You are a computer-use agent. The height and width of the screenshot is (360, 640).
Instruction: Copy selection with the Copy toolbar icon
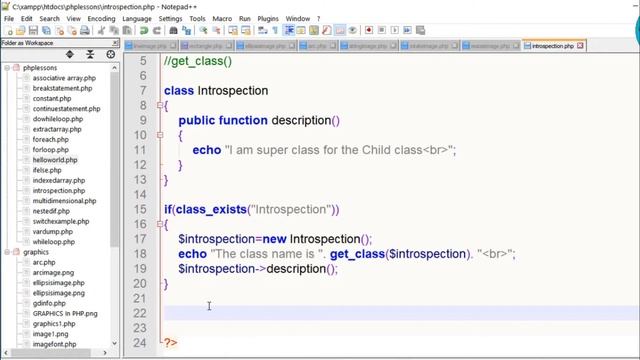(114, 31)
